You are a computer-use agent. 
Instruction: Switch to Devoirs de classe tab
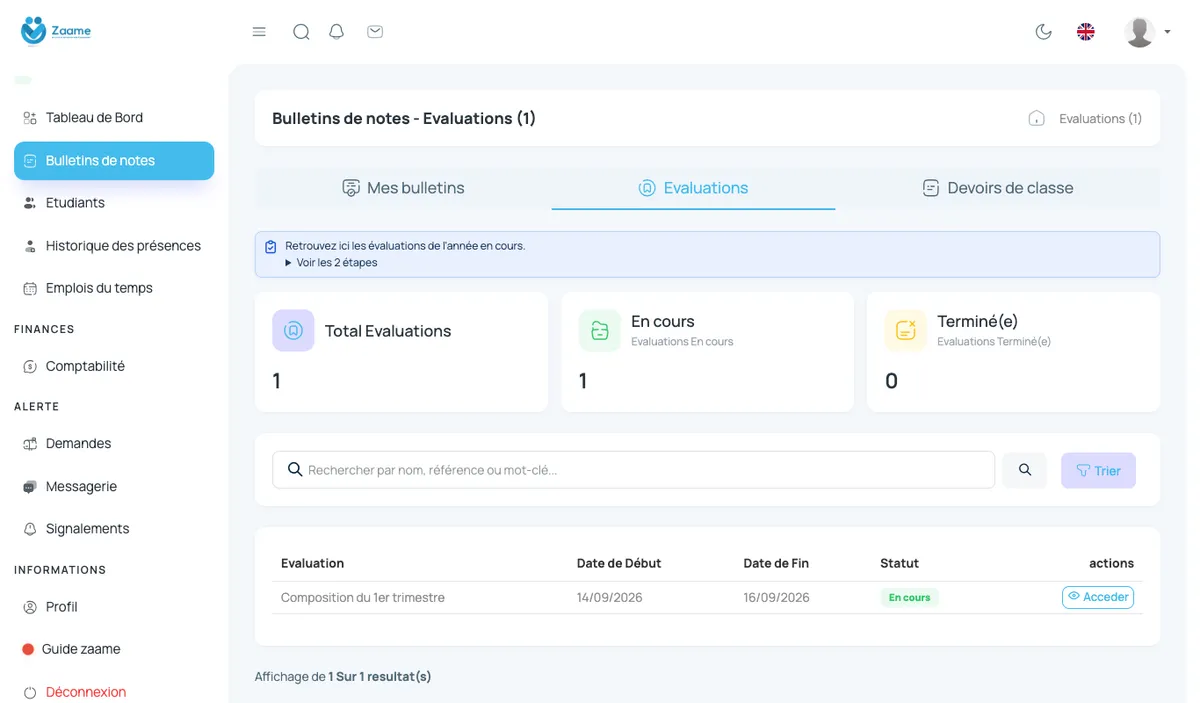(998, 188)
